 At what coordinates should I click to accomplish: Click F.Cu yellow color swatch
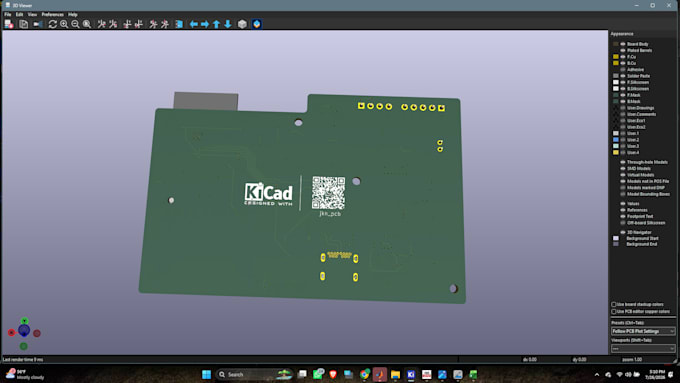(616, 57)
